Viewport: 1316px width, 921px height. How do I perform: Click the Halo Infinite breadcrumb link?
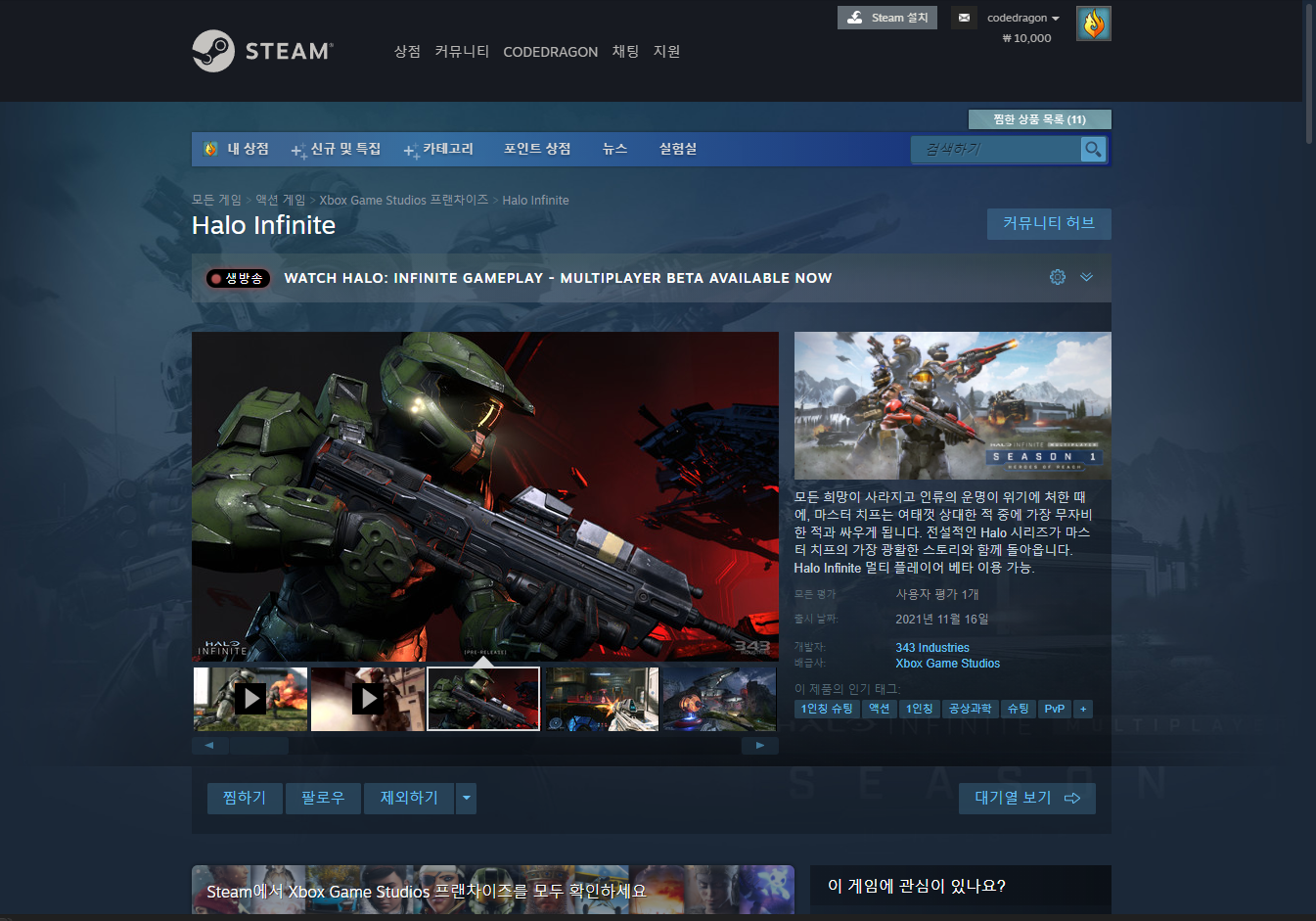[535, 200]
